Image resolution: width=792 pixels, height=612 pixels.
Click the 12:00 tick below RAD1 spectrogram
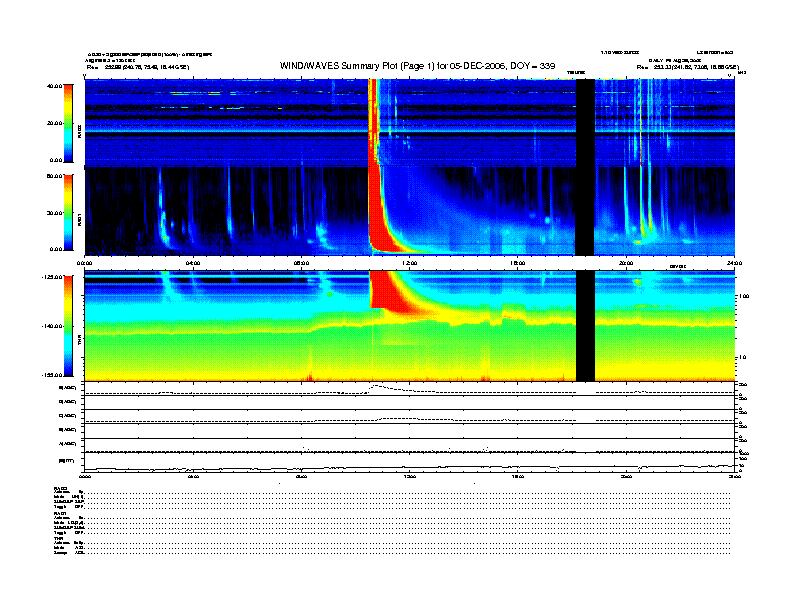pyautogui.click(x=410, y=263)
